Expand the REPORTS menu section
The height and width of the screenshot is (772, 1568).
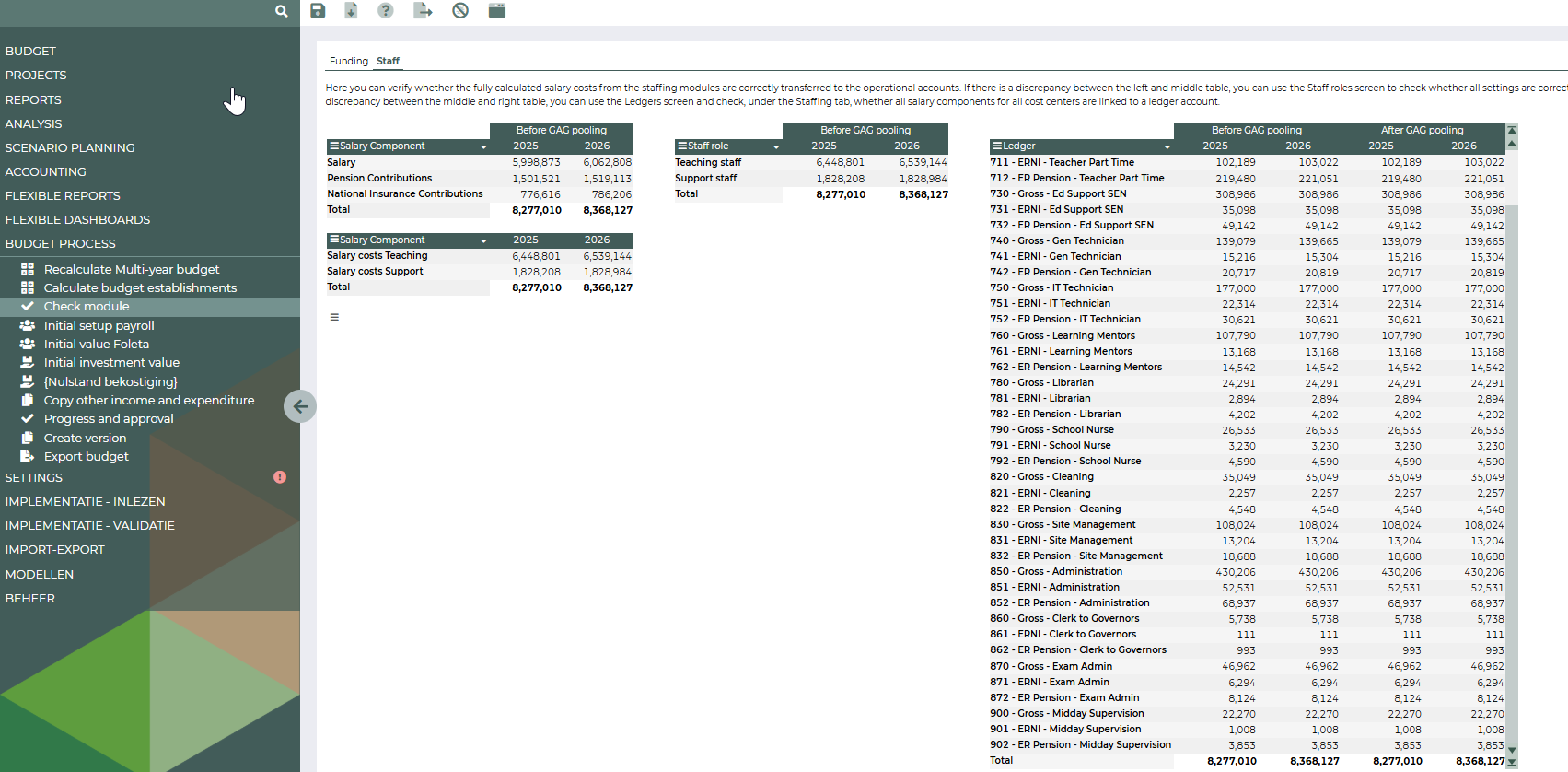33,99
